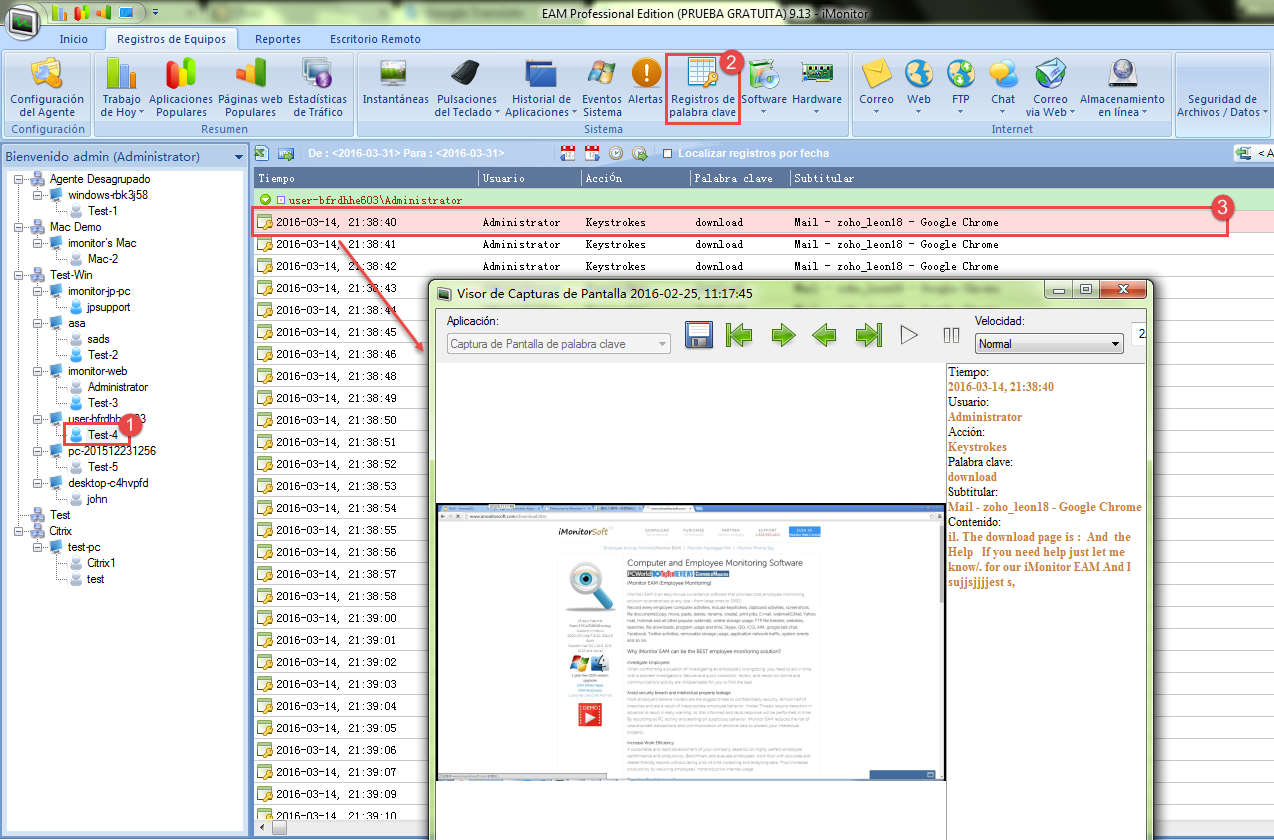1274x840 pixels.
Task: Switch to Escritorio Remoto tab
Action: coord(375,39)
